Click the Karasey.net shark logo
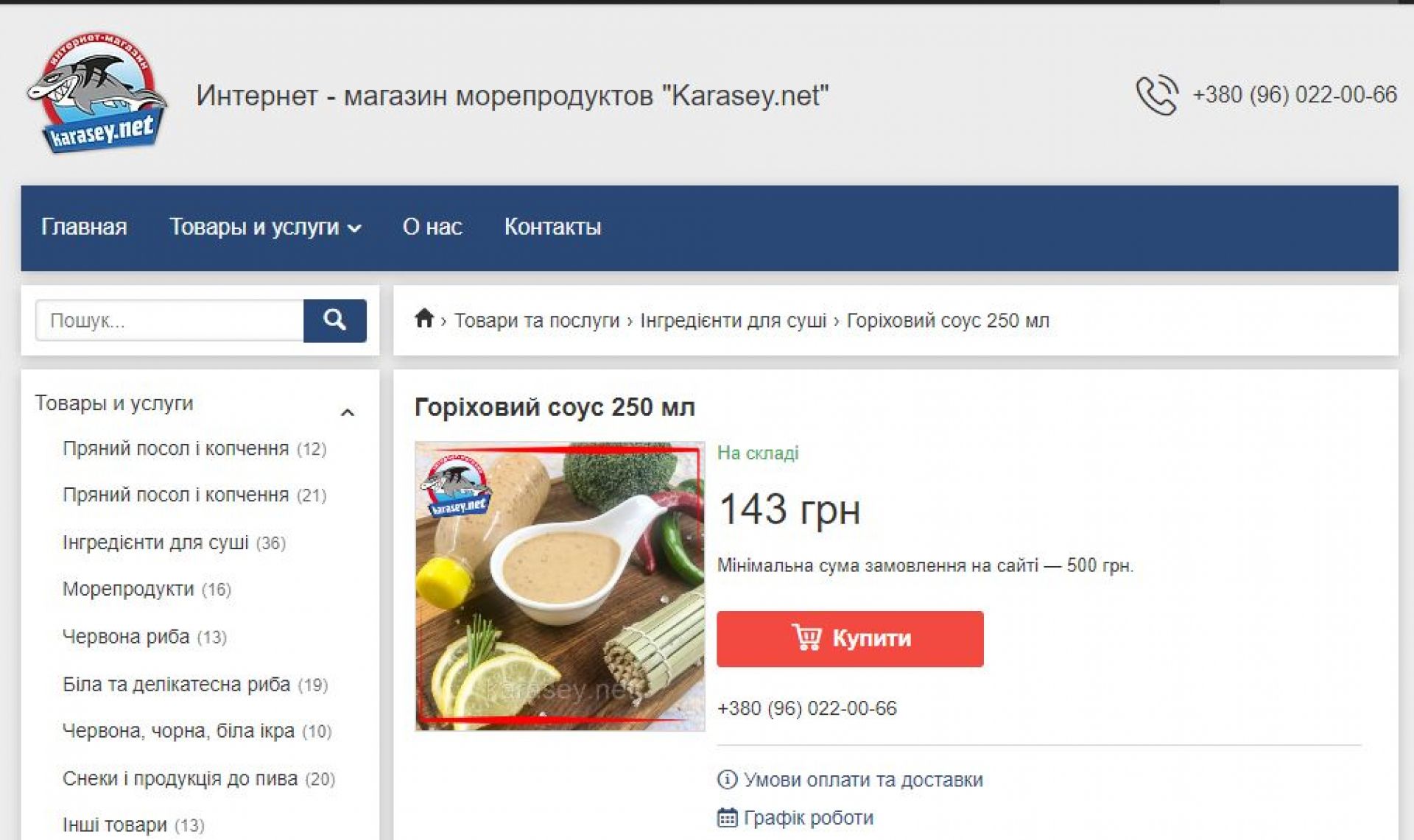Screen dimensions: 1414x840 pos(96,93)
